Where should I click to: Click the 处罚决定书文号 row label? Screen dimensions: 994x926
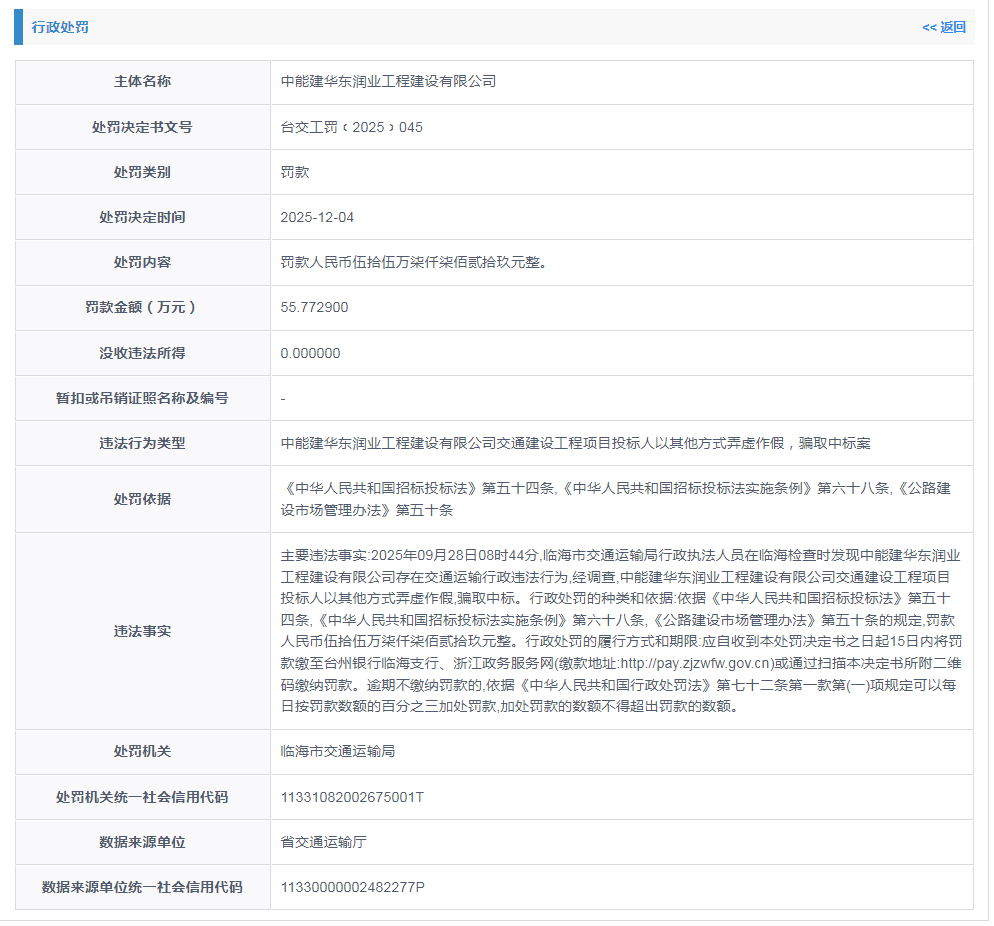[142, 127]
